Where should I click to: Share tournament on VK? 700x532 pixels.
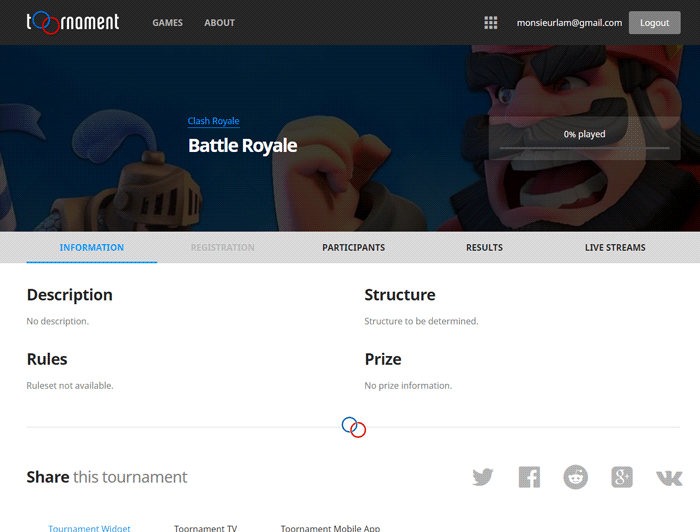[x=669, y=478]
